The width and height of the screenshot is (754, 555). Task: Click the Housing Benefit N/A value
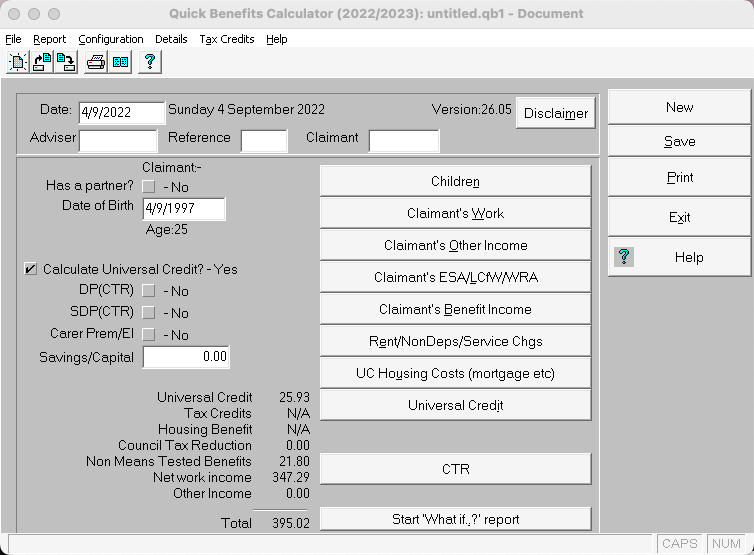click(x=298, y=429)
